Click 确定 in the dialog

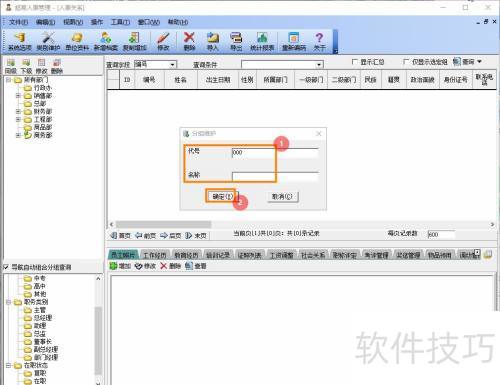[x=222, y=196]
